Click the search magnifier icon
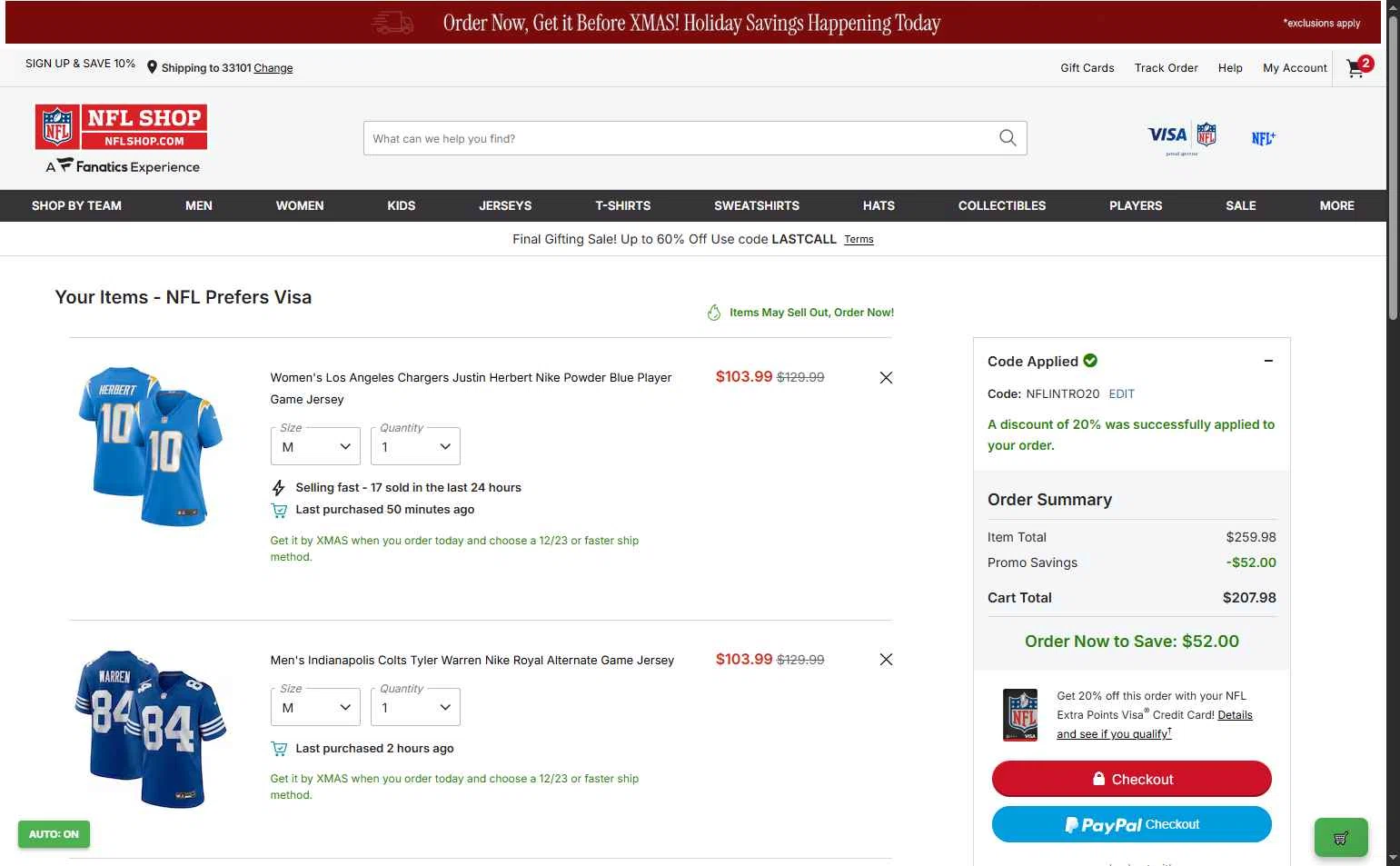Image resolution: width=1400 pixels, height=866 pixels. click(x=1008, y=138)
